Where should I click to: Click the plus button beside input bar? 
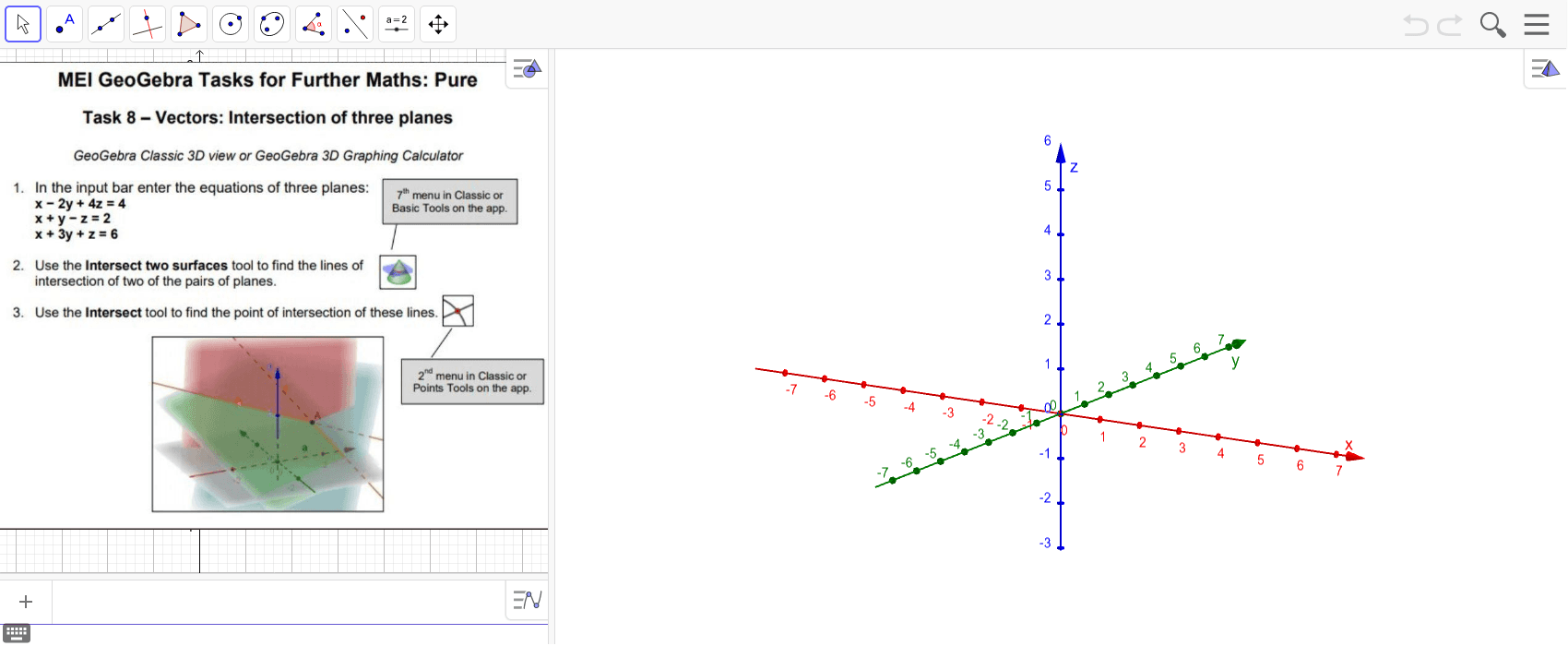click(x=26, y=602)
